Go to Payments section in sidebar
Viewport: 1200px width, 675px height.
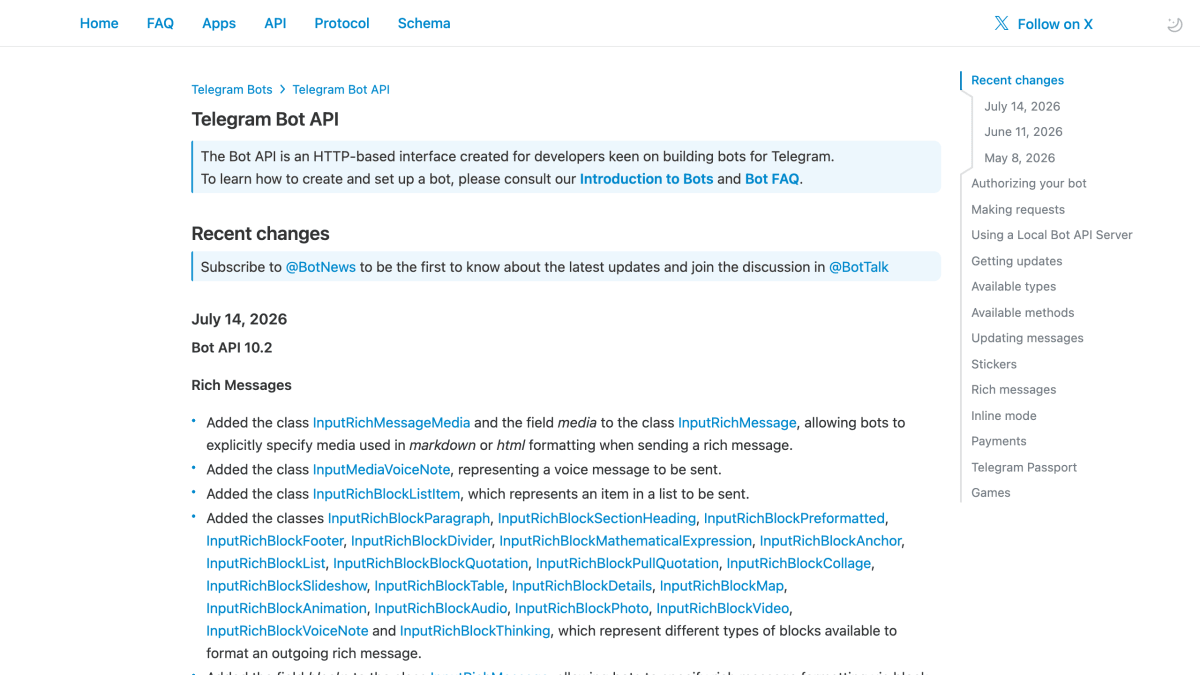[x=999, y=441]
